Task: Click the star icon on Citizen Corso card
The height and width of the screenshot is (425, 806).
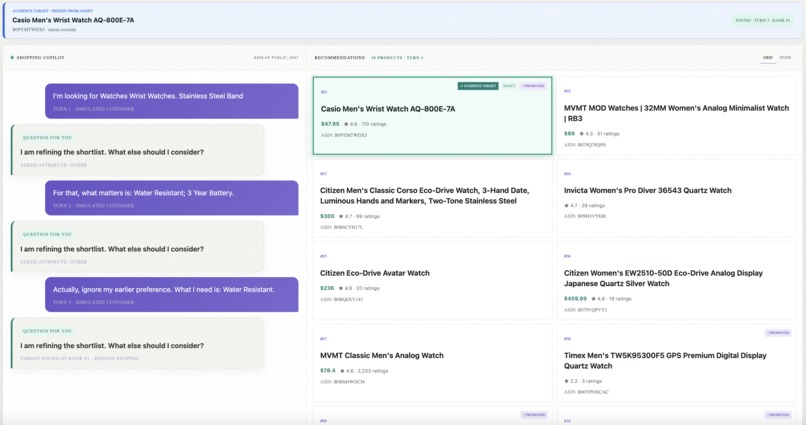Action: pyautogui.click(x=341, y=216)
